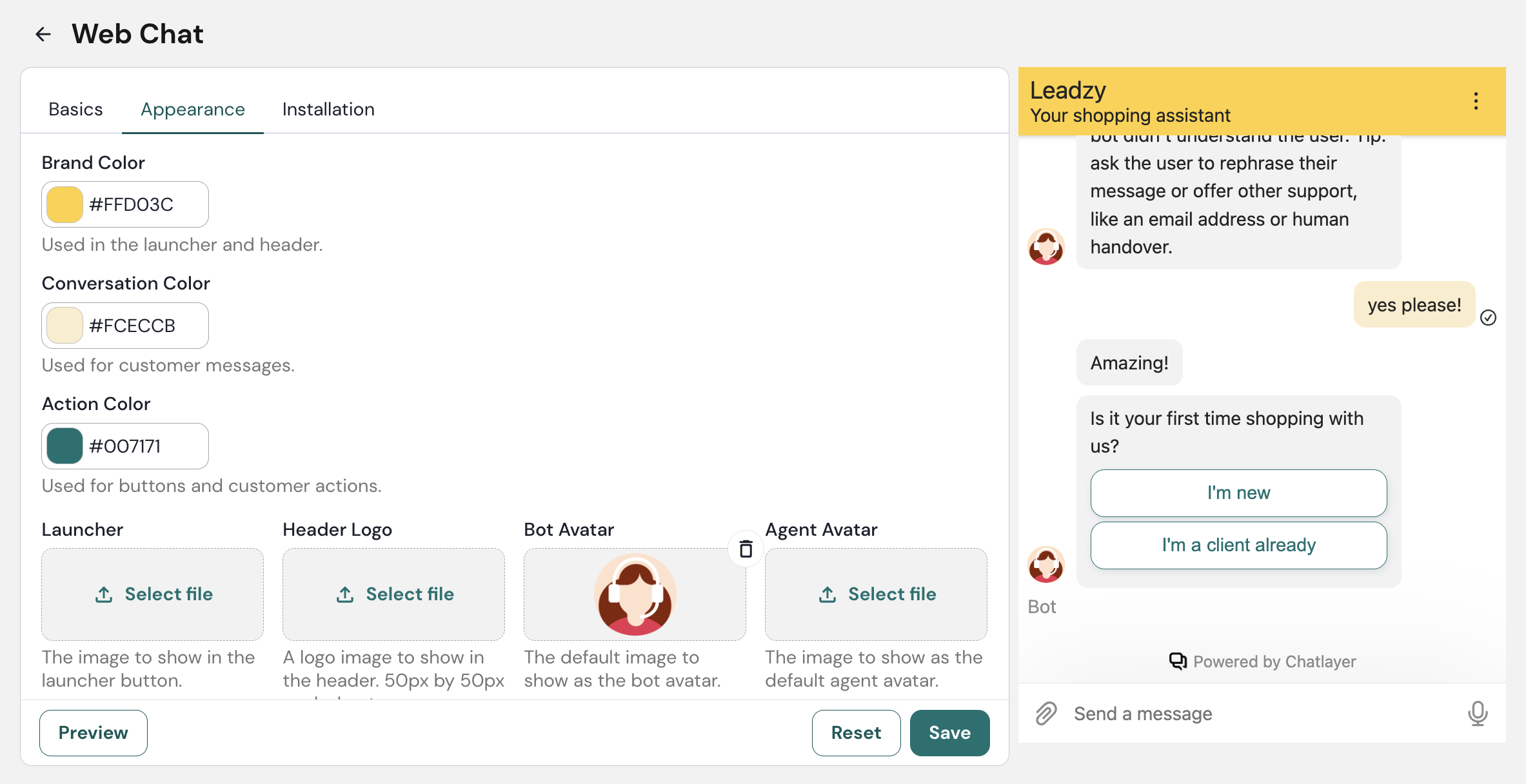Image resolution: width=1526 pixels, height=784 pixels.
Task: Select the Appearance tab
Action: [x=193, y=109]
